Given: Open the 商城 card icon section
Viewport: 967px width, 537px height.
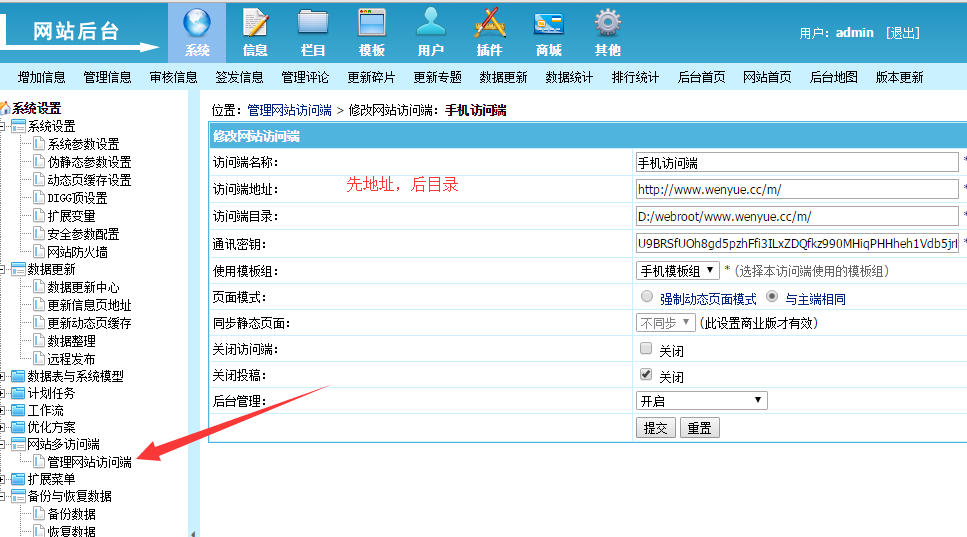Looking at the screenshot, I should pyautogui.click(x=548, y=32).
